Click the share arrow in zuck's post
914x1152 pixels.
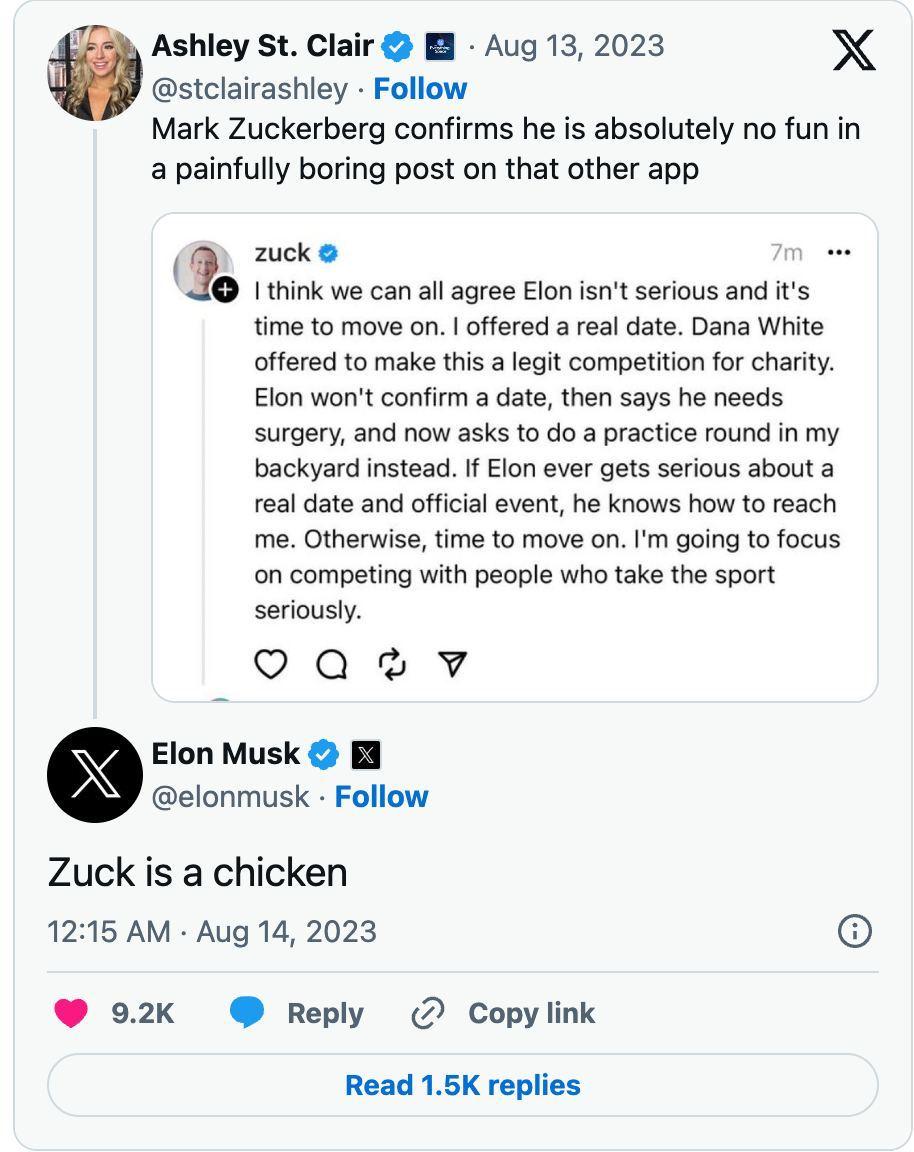454,664
